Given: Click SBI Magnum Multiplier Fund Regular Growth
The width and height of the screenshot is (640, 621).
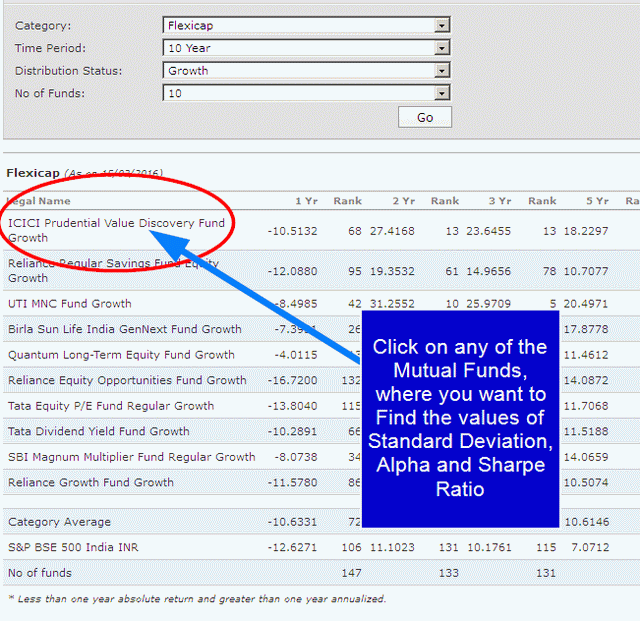Looking at the screenshot, I should coord(131,457).
